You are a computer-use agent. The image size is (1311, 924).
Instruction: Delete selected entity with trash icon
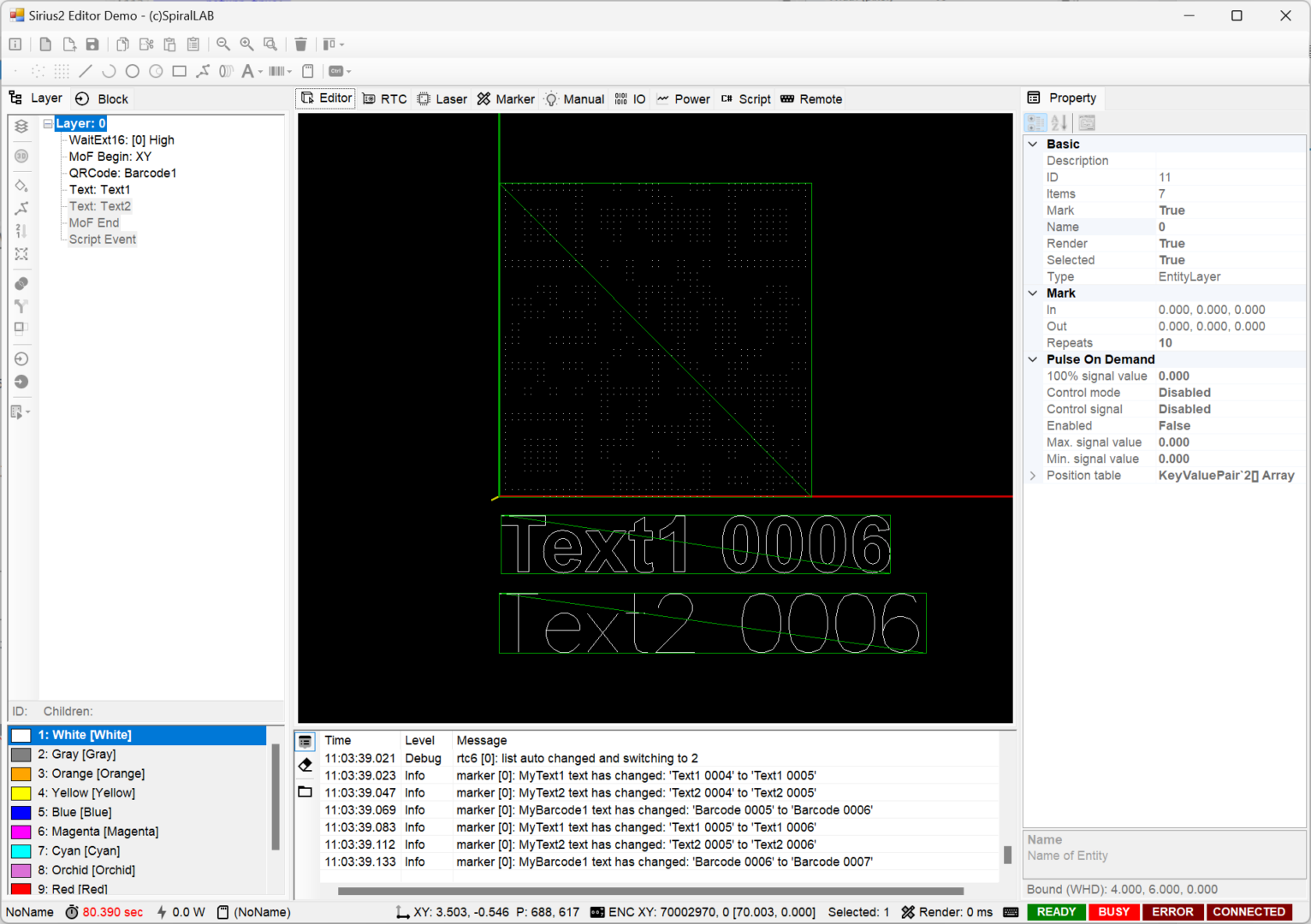[x=300, y=44]
